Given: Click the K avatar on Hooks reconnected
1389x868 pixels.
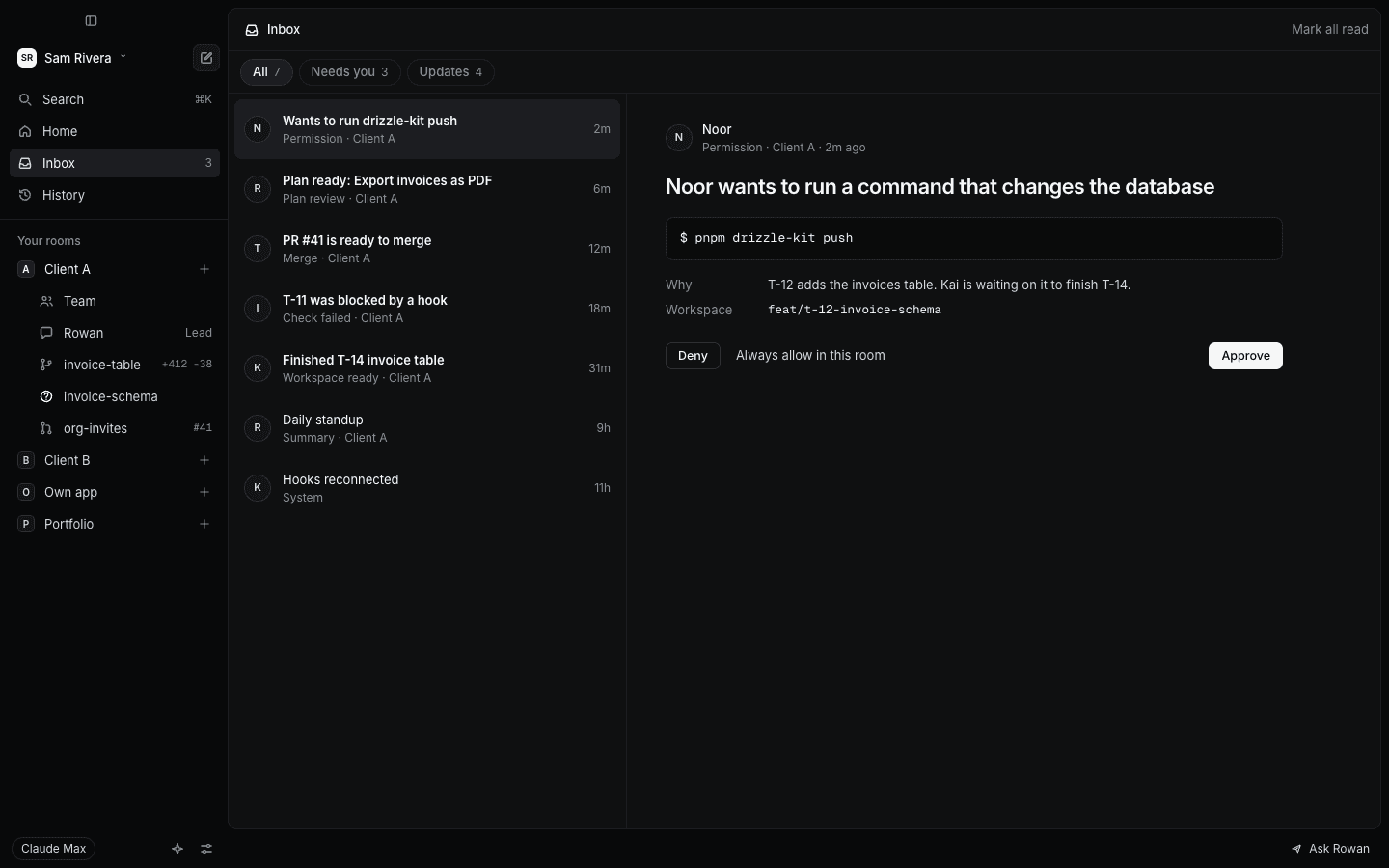Looking at the screenshot, I should (258, 487).
